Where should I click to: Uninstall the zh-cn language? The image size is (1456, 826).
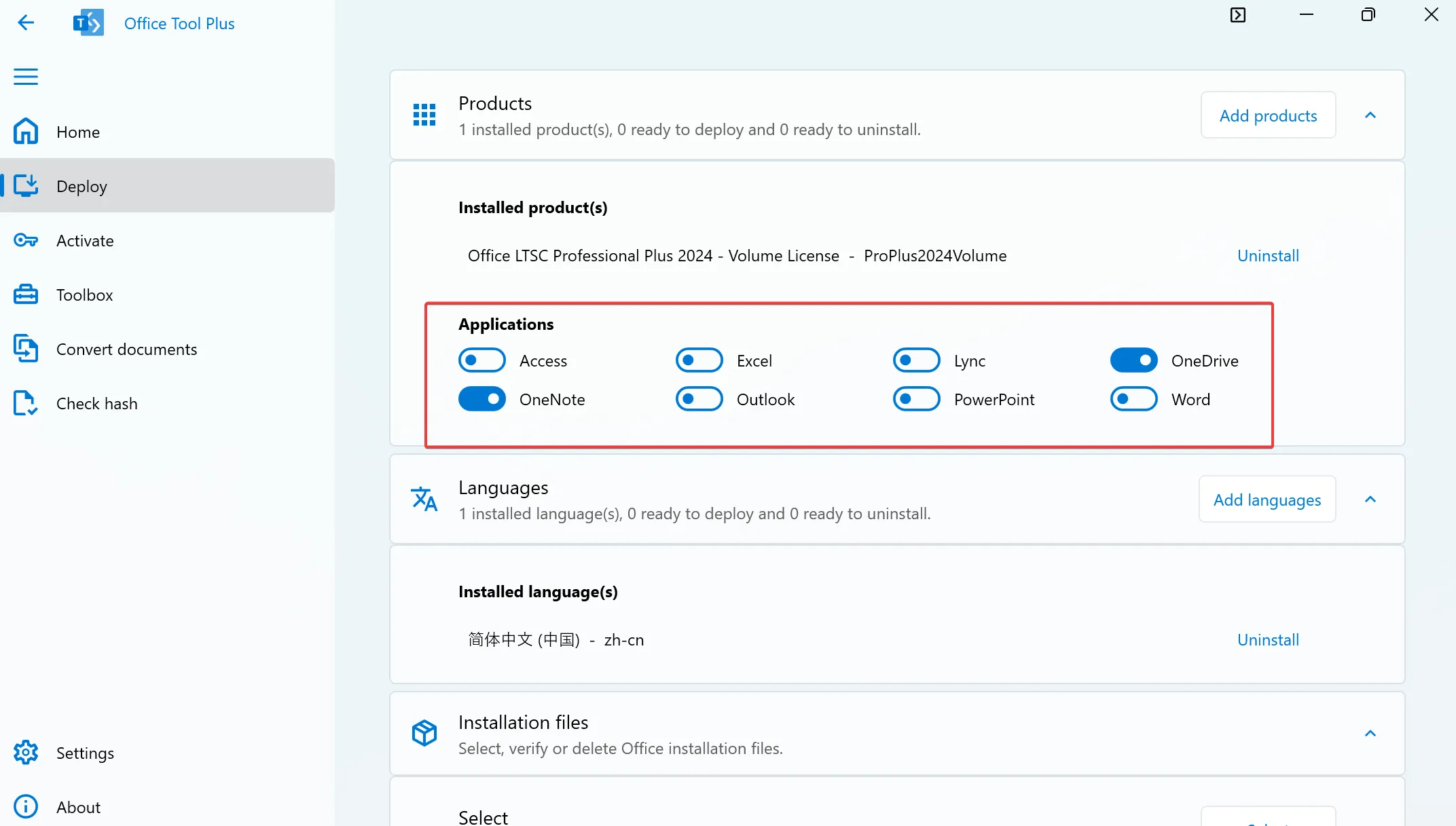pos(1267,639)
